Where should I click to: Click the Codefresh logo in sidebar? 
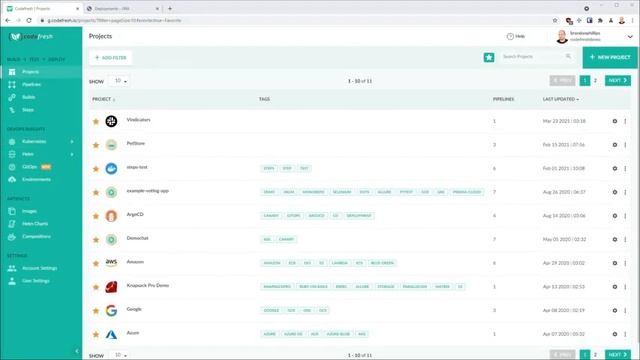pos(31,37)
